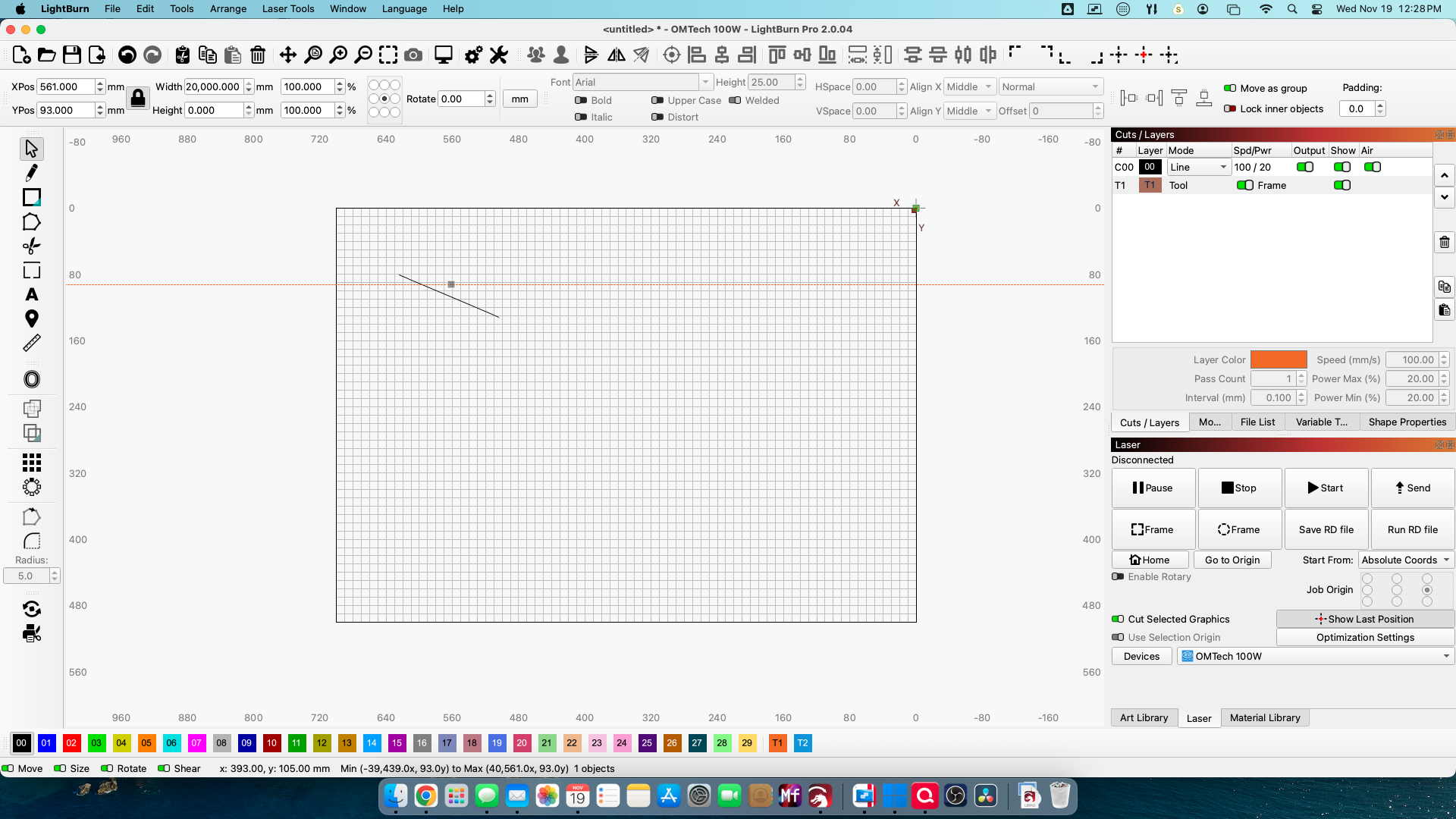Enable the Cut Selected Graphics toggle
This screenshot has height=819, width=1456.
1118,620
